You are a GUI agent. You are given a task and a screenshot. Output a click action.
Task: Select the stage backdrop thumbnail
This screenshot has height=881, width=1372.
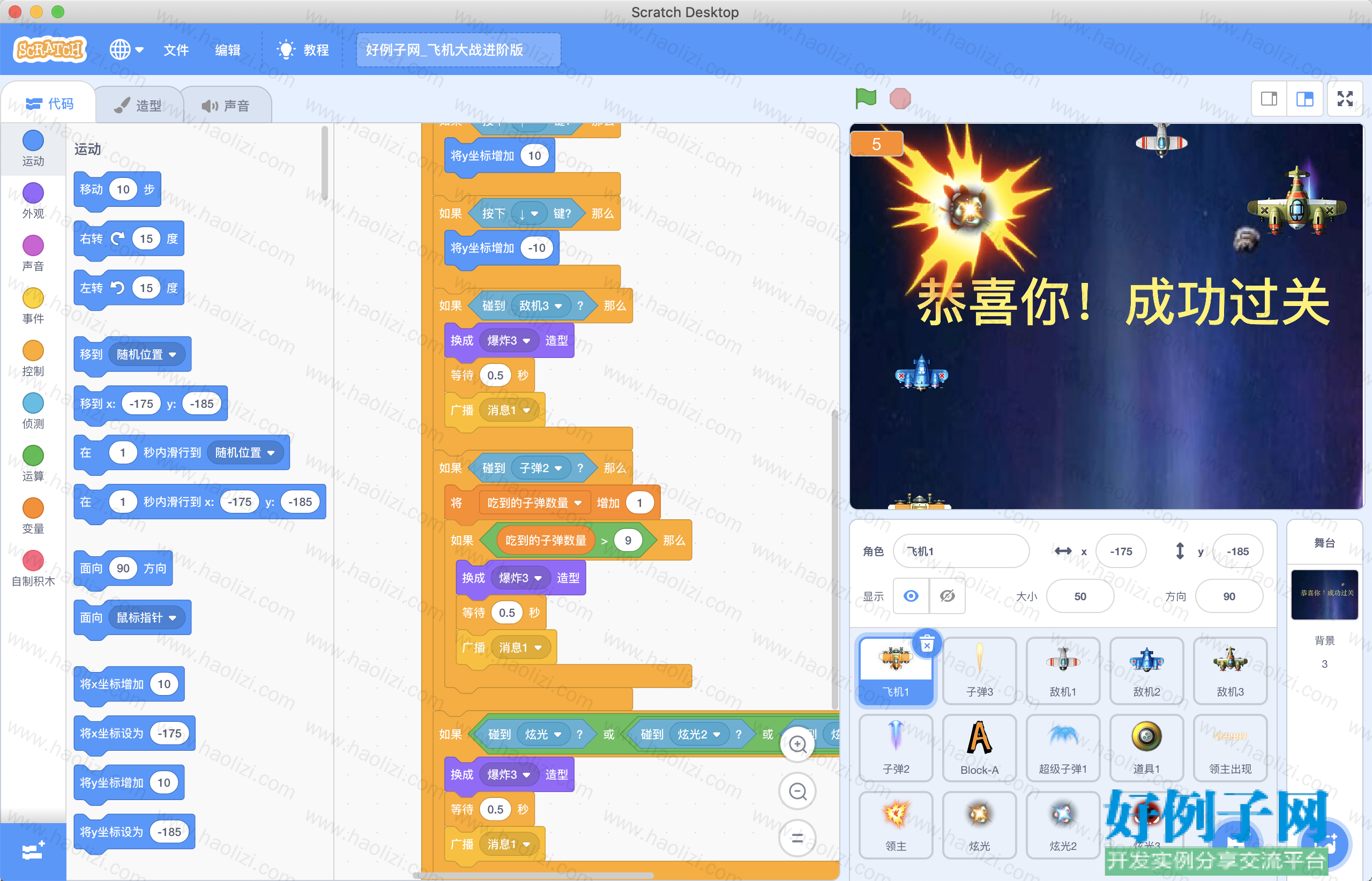coord(1324,594)
